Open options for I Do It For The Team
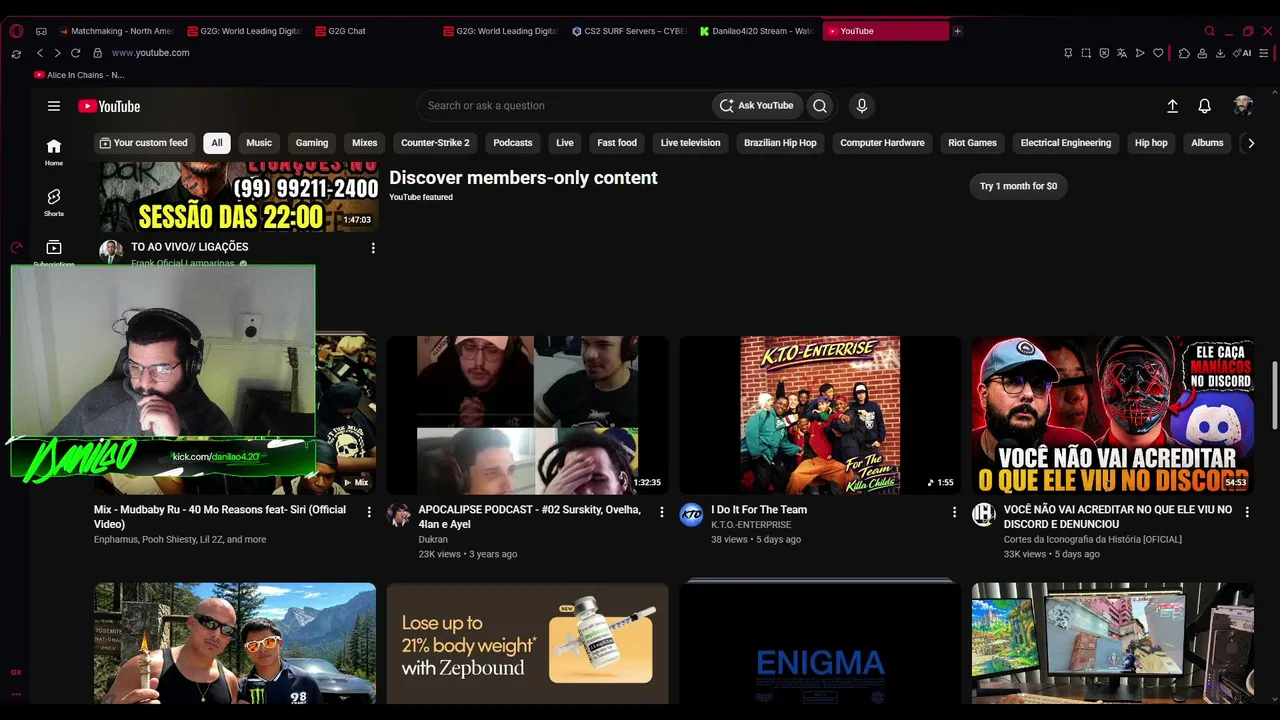Viewport: 1280px width, 720px height. coord(954,512)
